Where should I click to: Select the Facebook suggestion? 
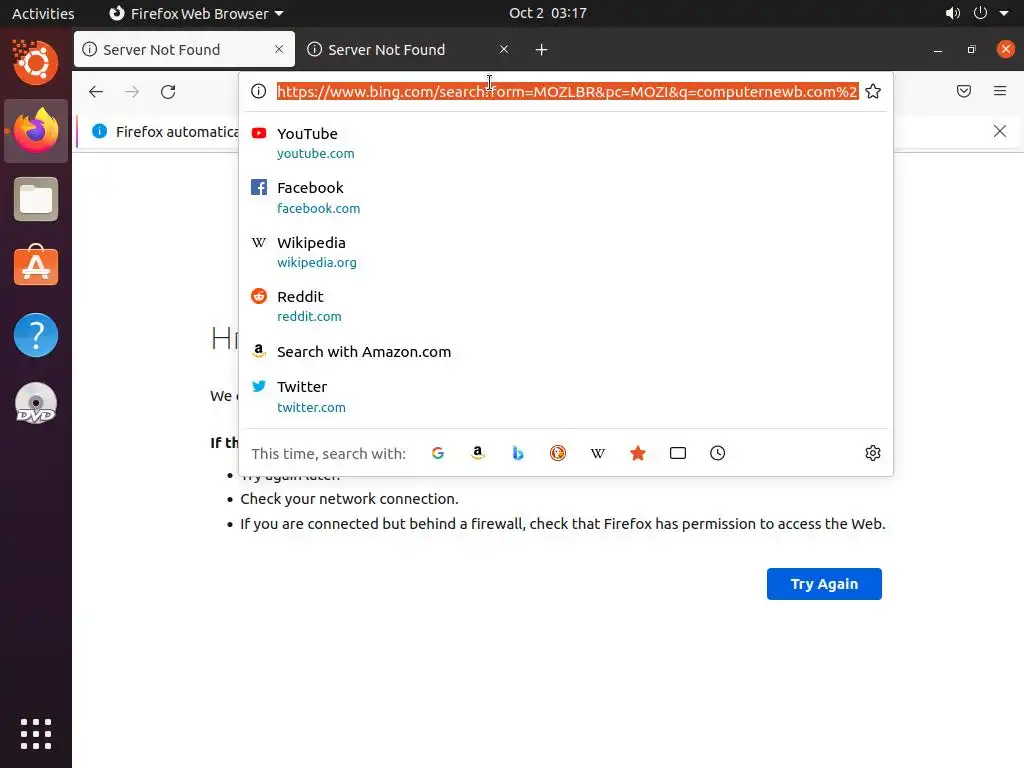(566, 197)
